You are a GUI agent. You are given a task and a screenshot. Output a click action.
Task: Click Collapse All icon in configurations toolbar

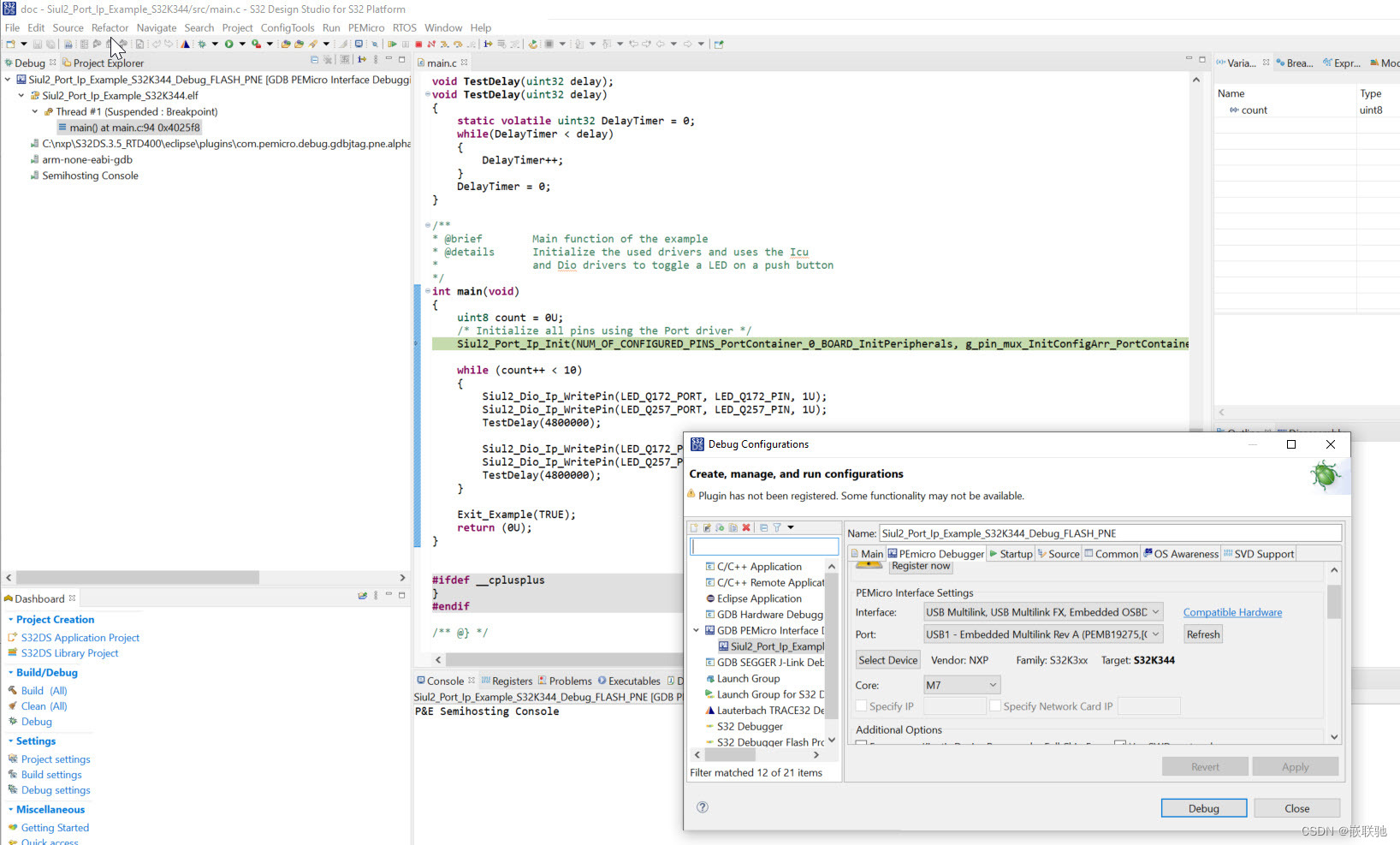(764, 527)
